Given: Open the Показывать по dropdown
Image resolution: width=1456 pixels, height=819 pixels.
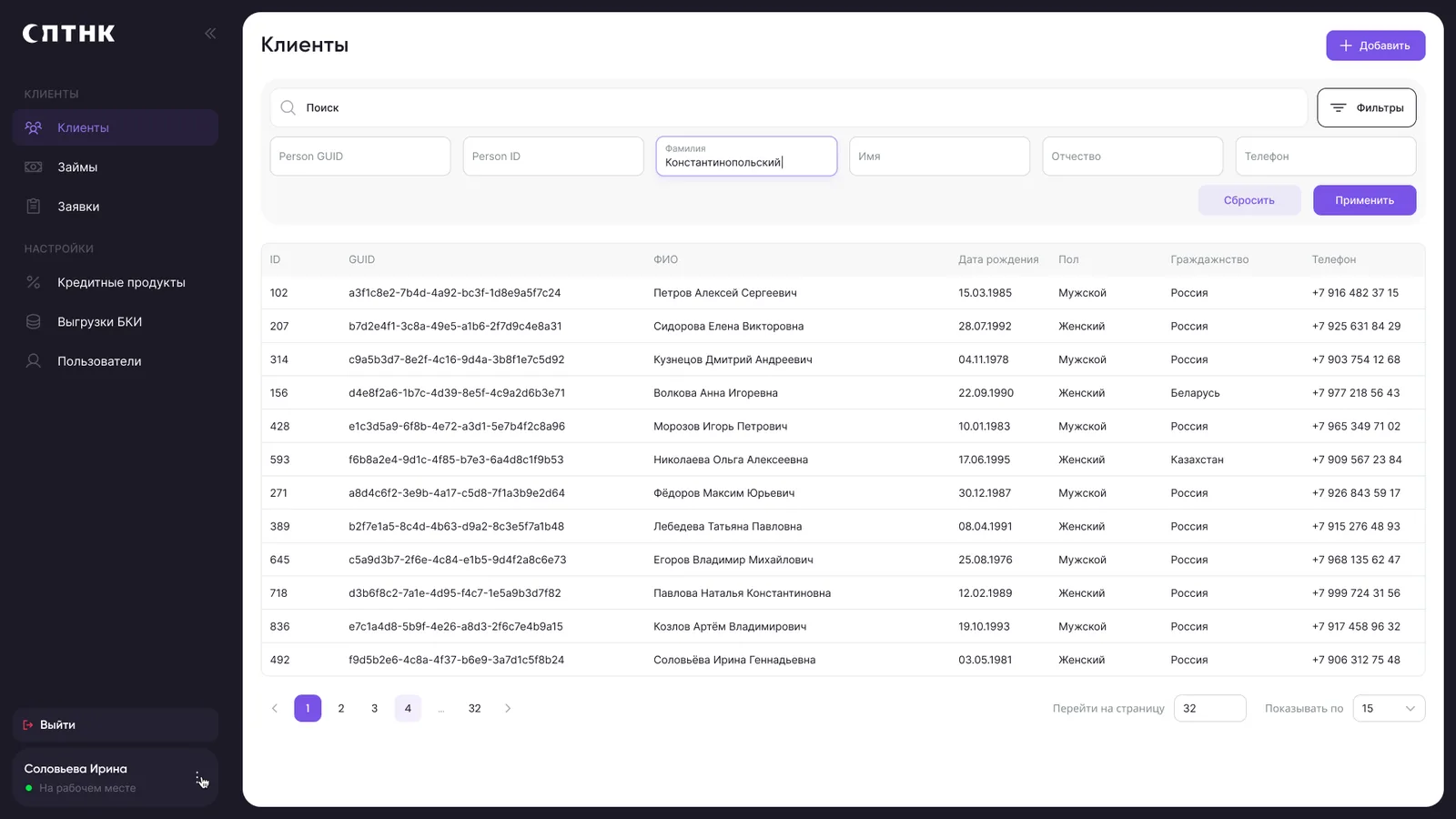Looking at the screenshot, I should (x=1389, y=708).
